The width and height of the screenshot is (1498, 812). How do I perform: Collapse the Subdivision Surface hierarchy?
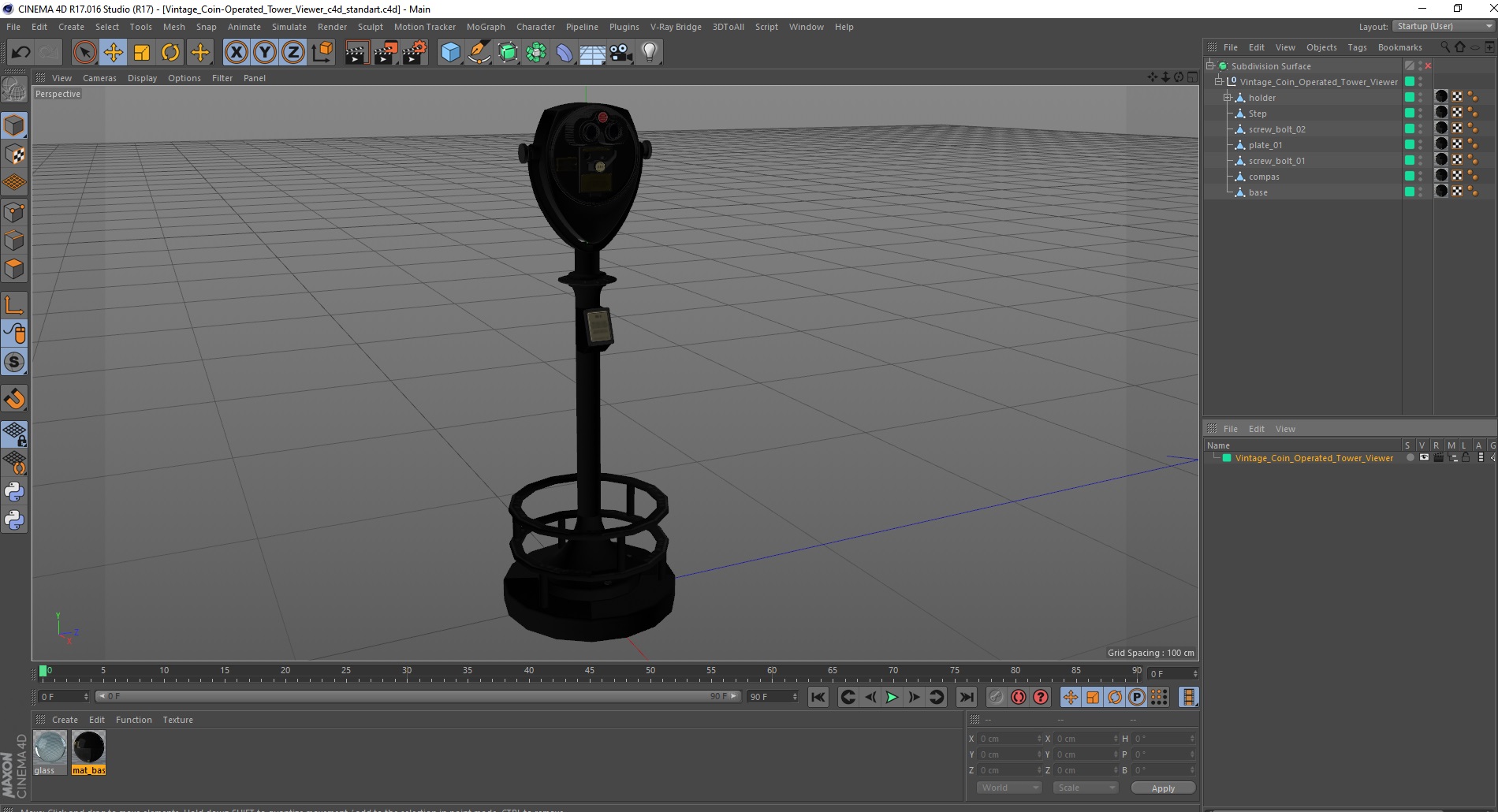(1210, 65)
